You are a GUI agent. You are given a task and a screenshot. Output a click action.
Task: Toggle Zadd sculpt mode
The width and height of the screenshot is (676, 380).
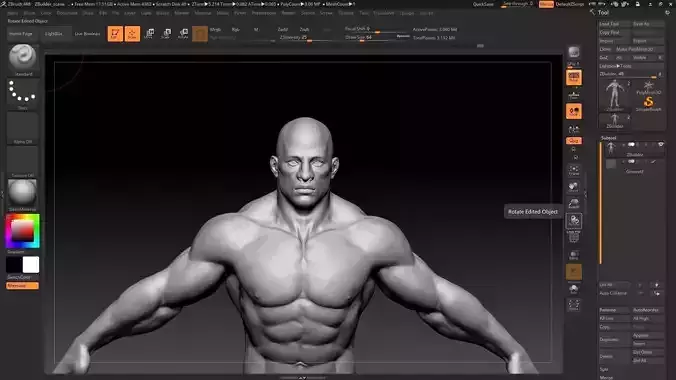click(283, 29)
